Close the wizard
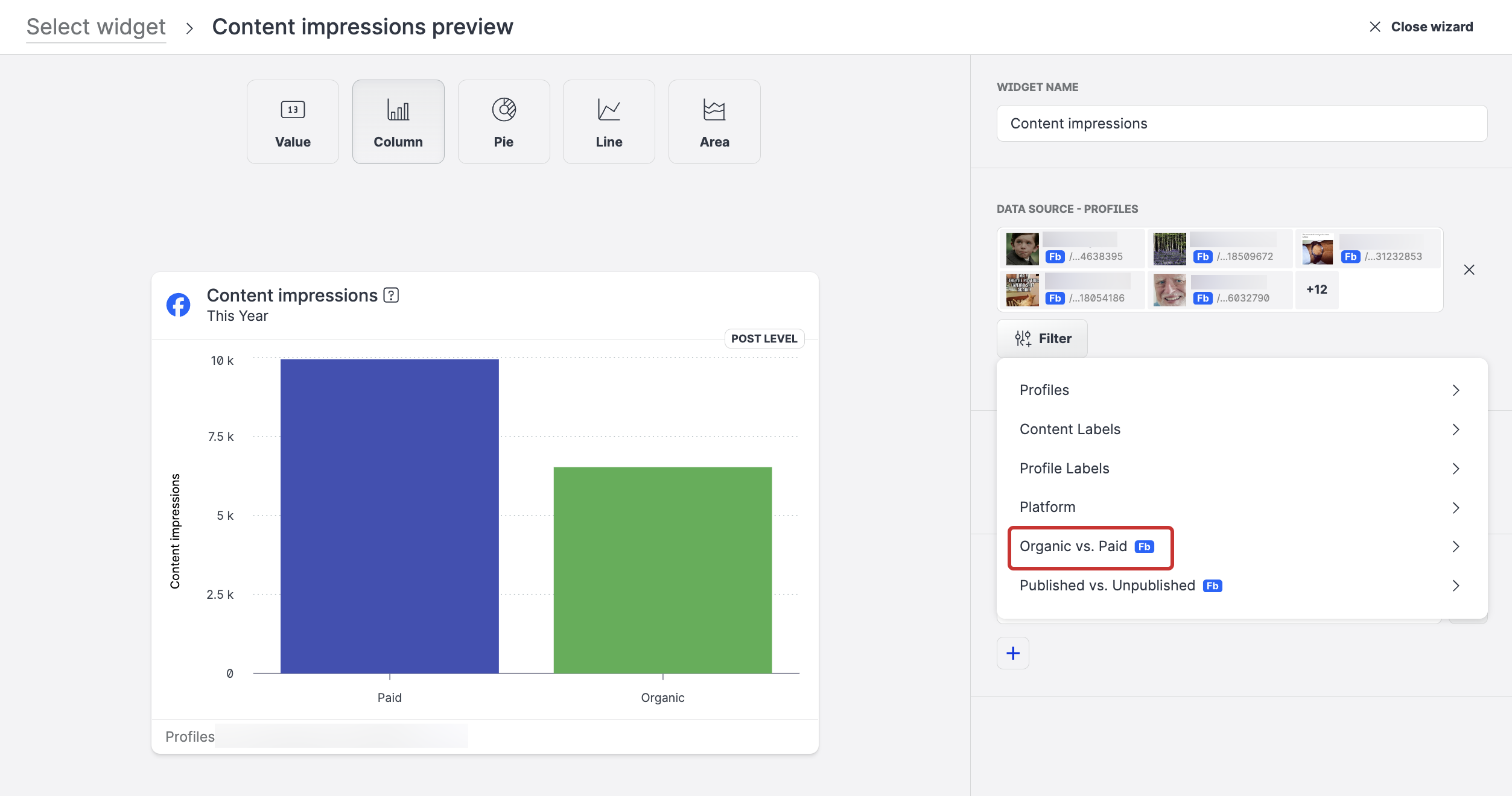 pyautogui.click(x=1421, y=27)
